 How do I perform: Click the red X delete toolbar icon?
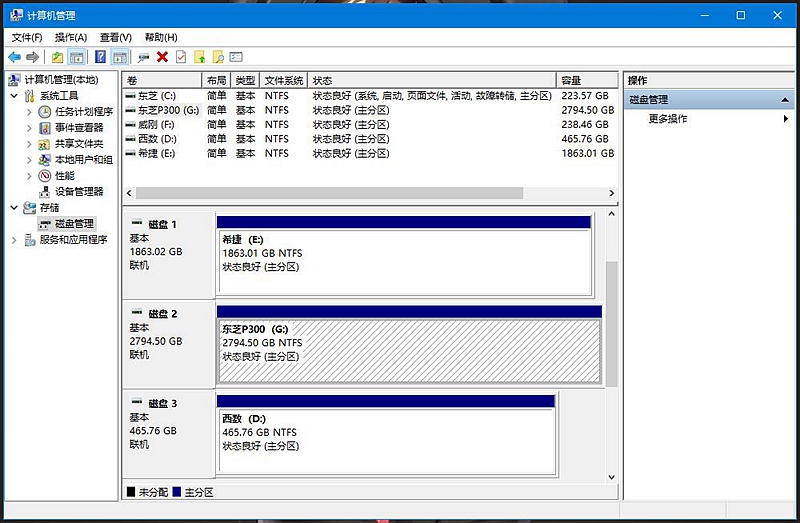tap(162, 57)
